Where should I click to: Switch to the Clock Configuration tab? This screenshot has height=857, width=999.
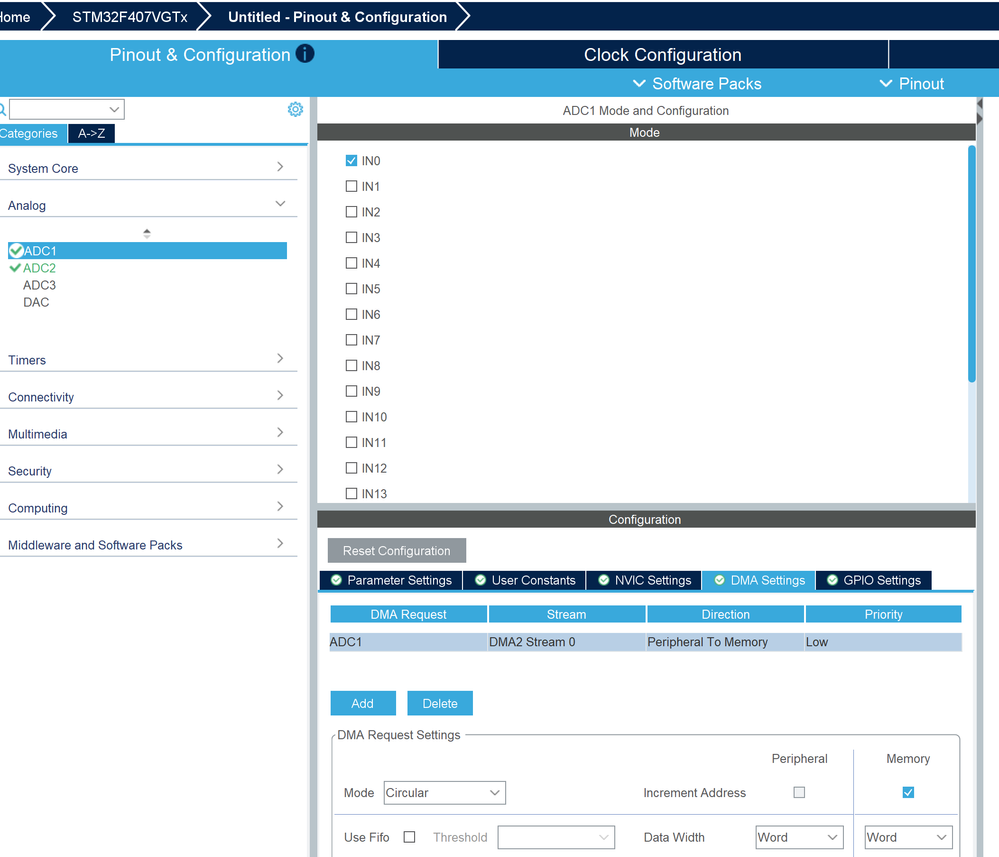point(663,55)
